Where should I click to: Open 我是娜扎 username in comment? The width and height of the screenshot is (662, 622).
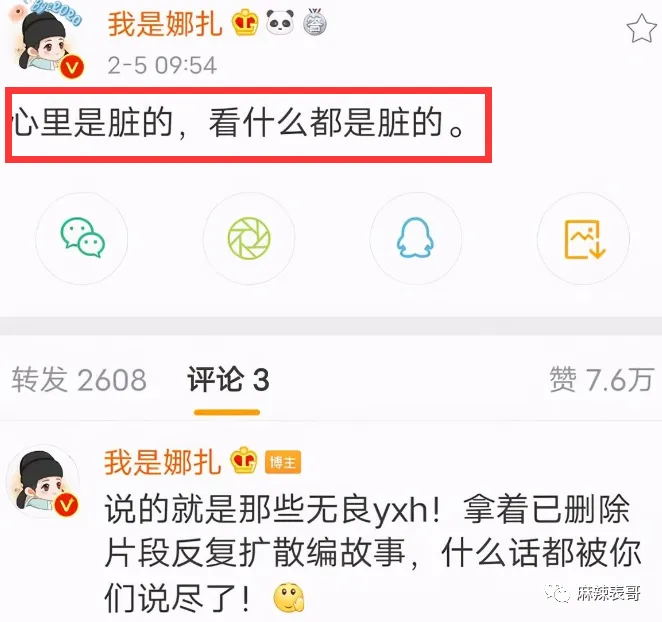[163, 462]
